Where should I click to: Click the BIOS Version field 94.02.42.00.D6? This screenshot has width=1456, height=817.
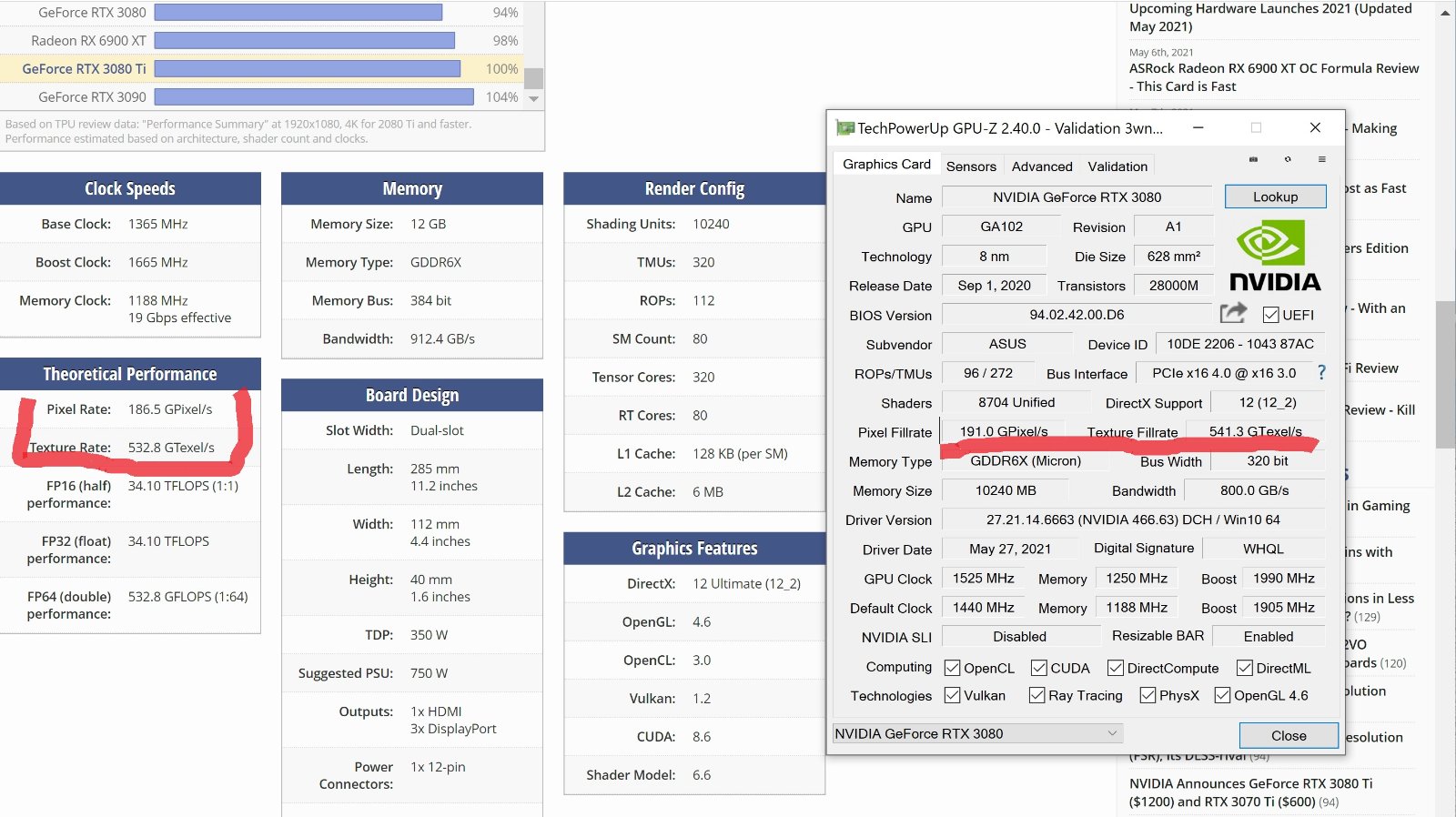coord(1077,315)
